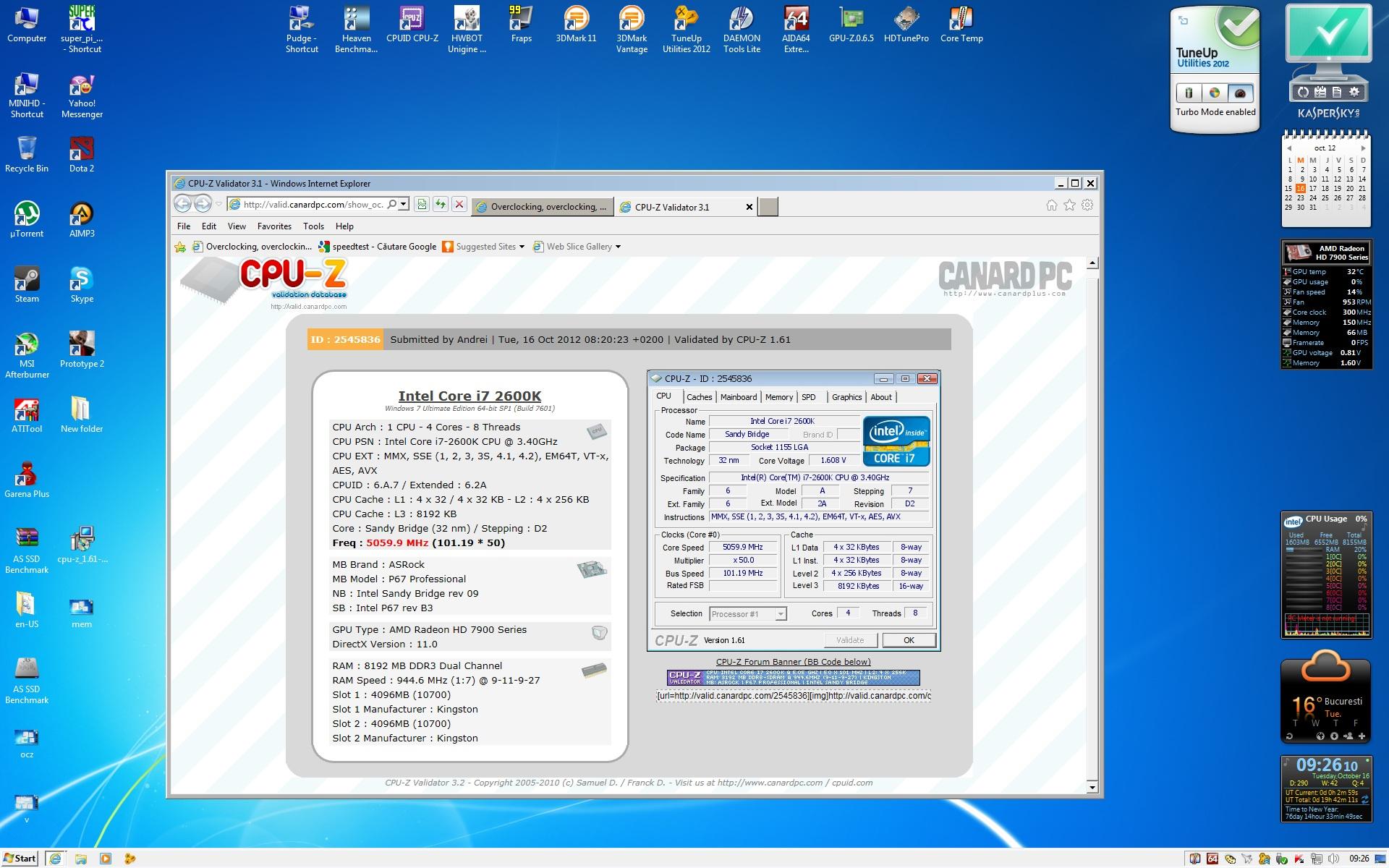Open AIMP3 desktop icon
Viewport: 1389px width, 868px height.
[82, 220]
